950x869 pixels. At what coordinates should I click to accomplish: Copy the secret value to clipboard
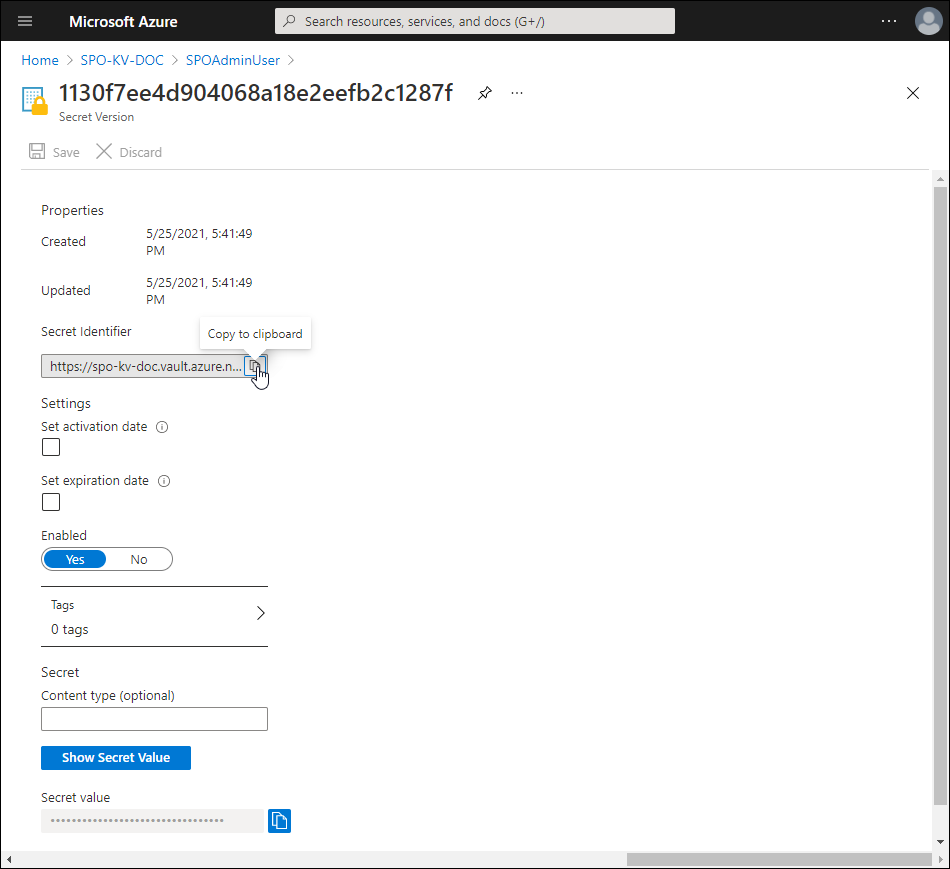pos(280,821)
